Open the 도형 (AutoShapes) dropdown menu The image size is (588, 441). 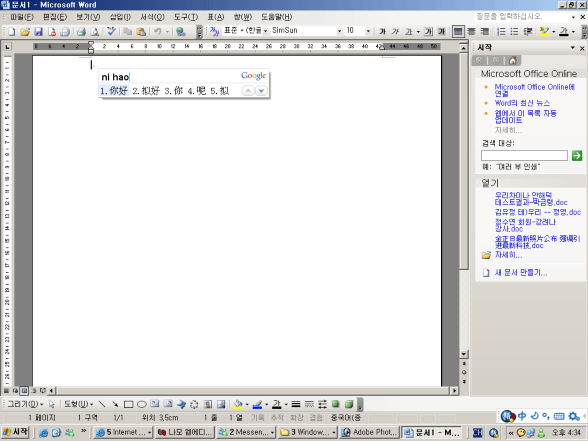click(78, 404)
